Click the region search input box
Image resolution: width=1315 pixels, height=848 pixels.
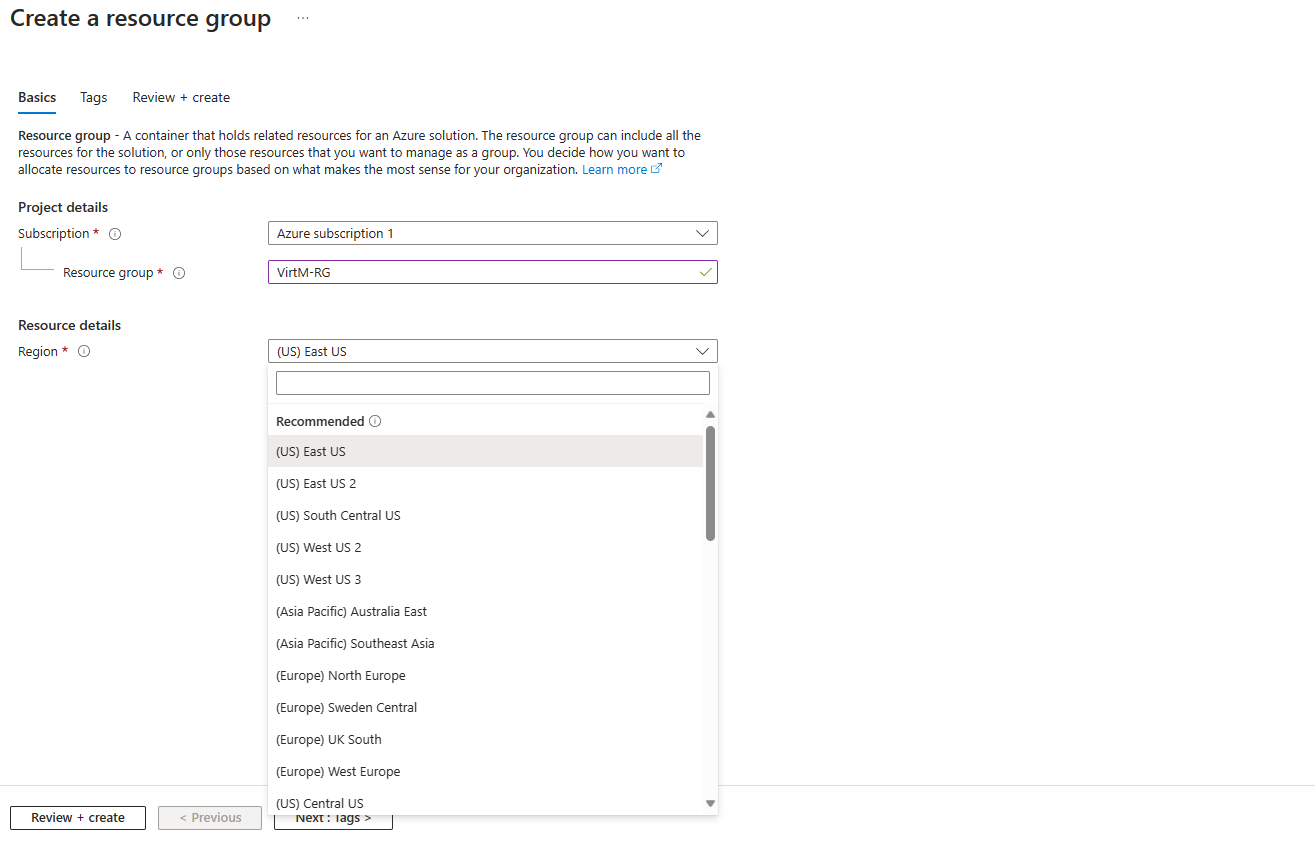pyautogui.click(x=492, y=382)
